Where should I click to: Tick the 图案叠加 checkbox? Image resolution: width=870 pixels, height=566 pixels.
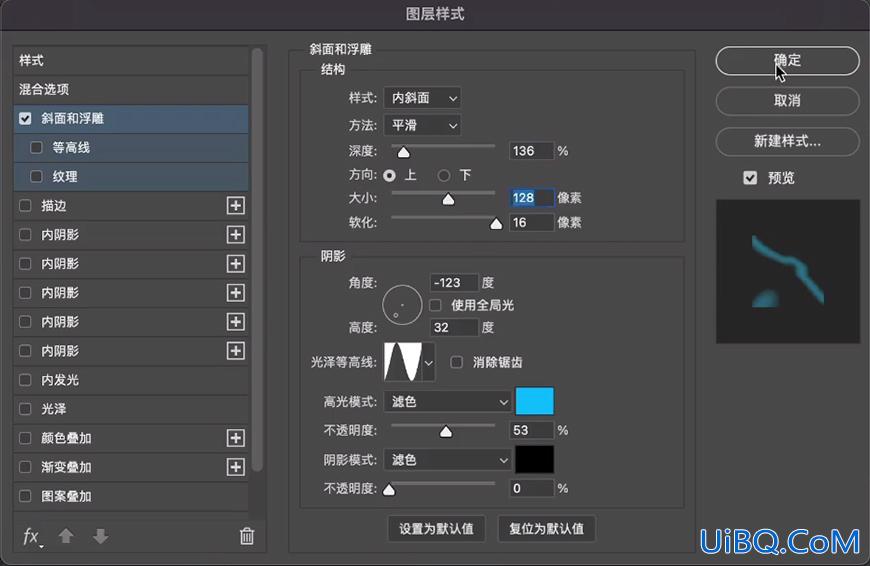(x=25, y=496)
